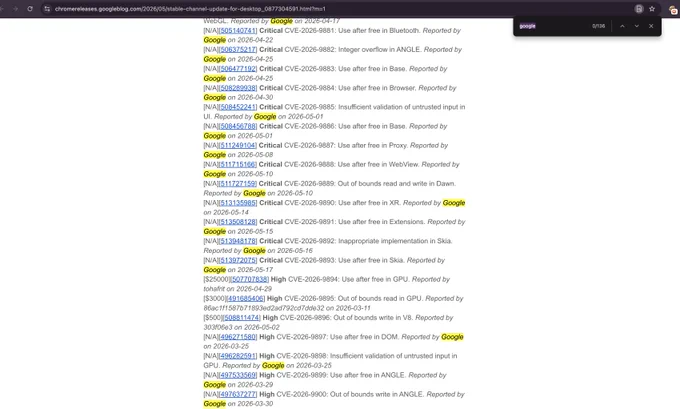This screenshot has height=409, width=680.
Task: Open the extension icon at toolbar's right edge
Action: tap(673, 9)
